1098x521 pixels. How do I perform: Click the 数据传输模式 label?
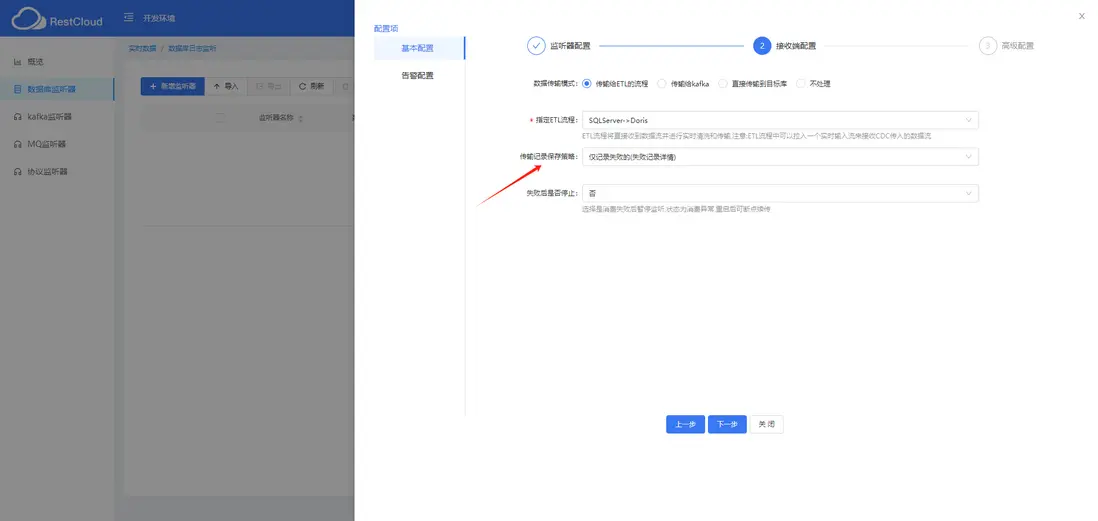tap(555, 83)
